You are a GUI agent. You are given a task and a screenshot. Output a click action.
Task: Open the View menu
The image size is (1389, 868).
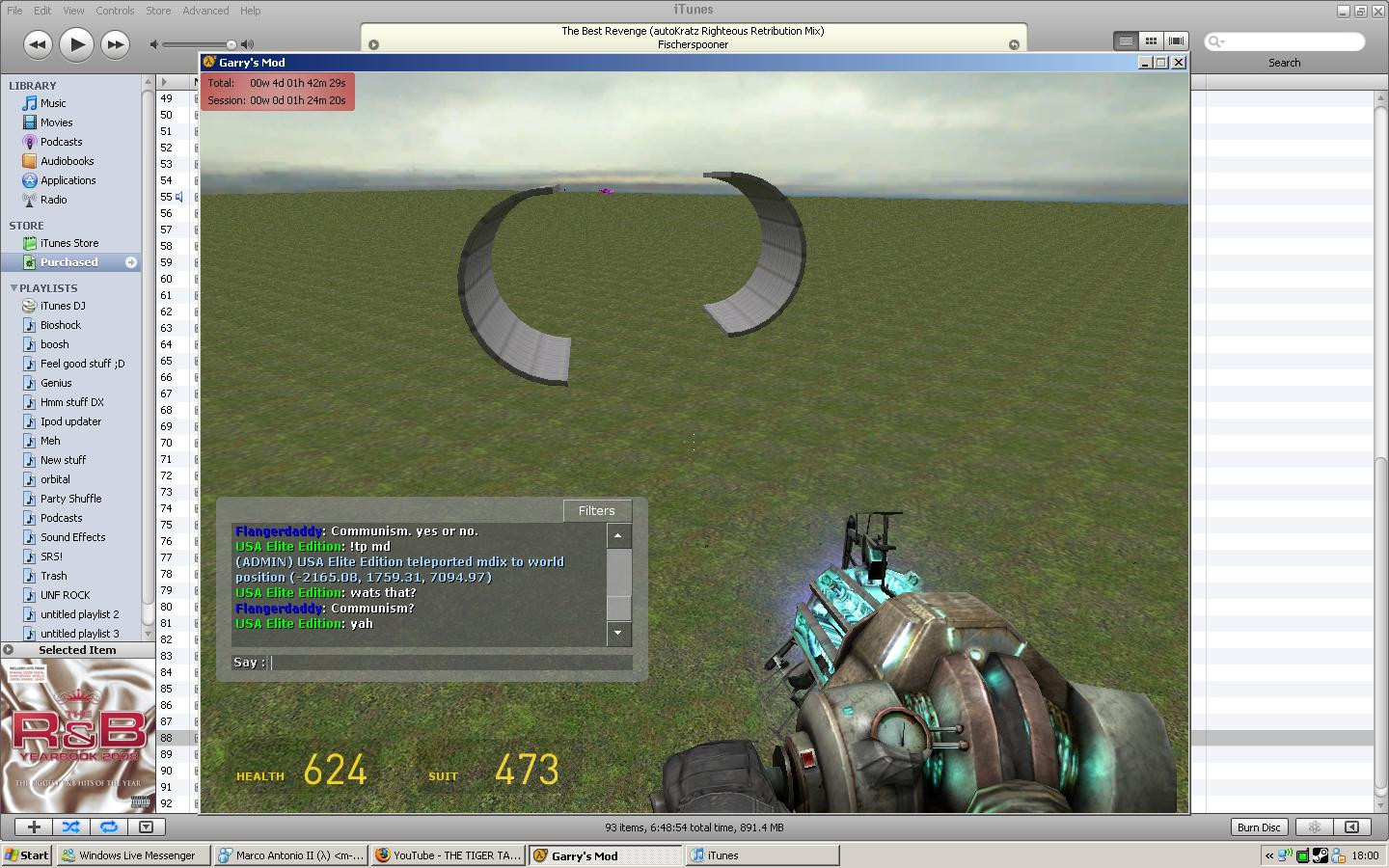tap(73, 11)
